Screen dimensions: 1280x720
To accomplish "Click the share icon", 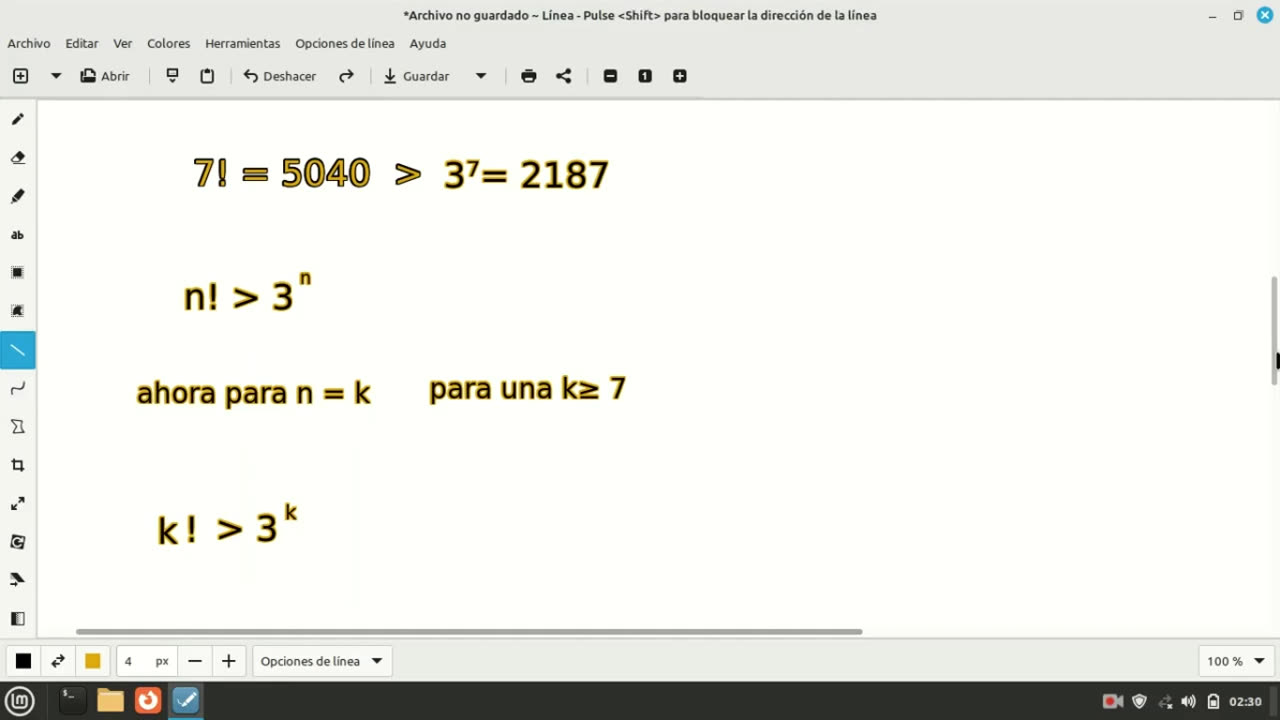I will point(564,76).
